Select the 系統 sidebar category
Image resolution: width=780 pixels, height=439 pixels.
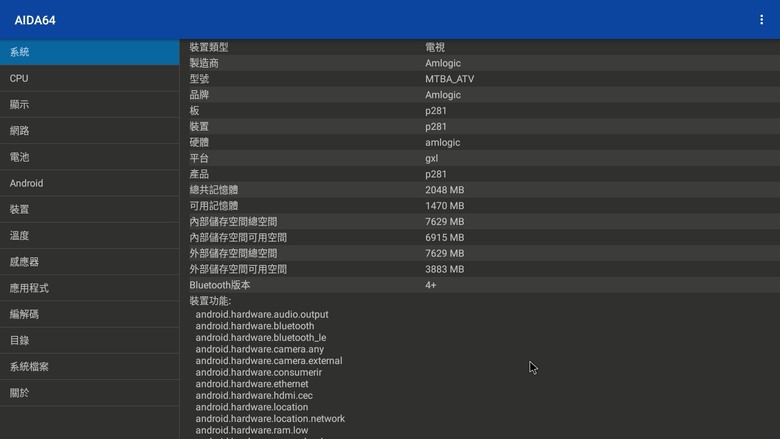90,52
